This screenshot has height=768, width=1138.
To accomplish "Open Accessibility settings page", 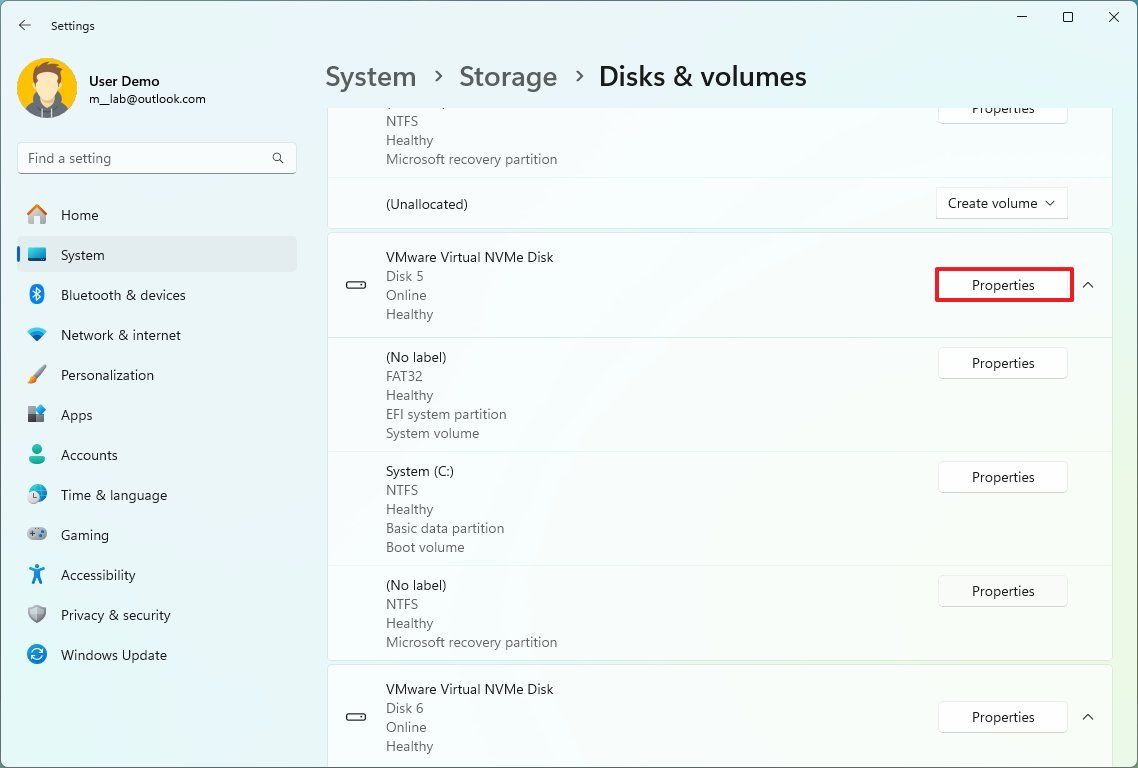I will click(97, 575).
